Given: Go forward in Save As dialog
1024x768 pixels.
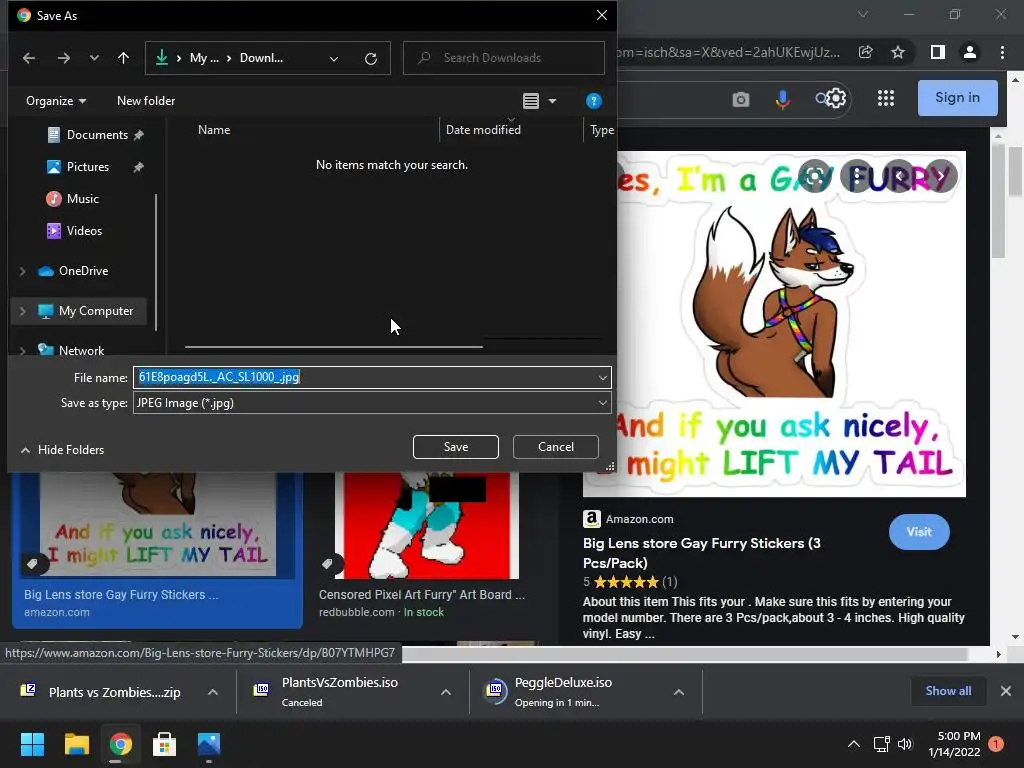Looking at the screenshot, I should (x=63, y=58).
